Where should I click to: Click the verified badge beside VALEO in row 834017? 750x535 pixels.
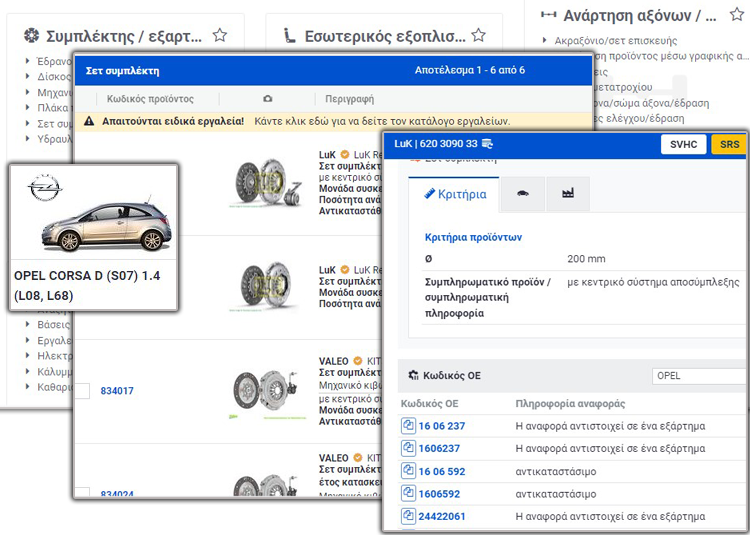[x=357, y=361]
